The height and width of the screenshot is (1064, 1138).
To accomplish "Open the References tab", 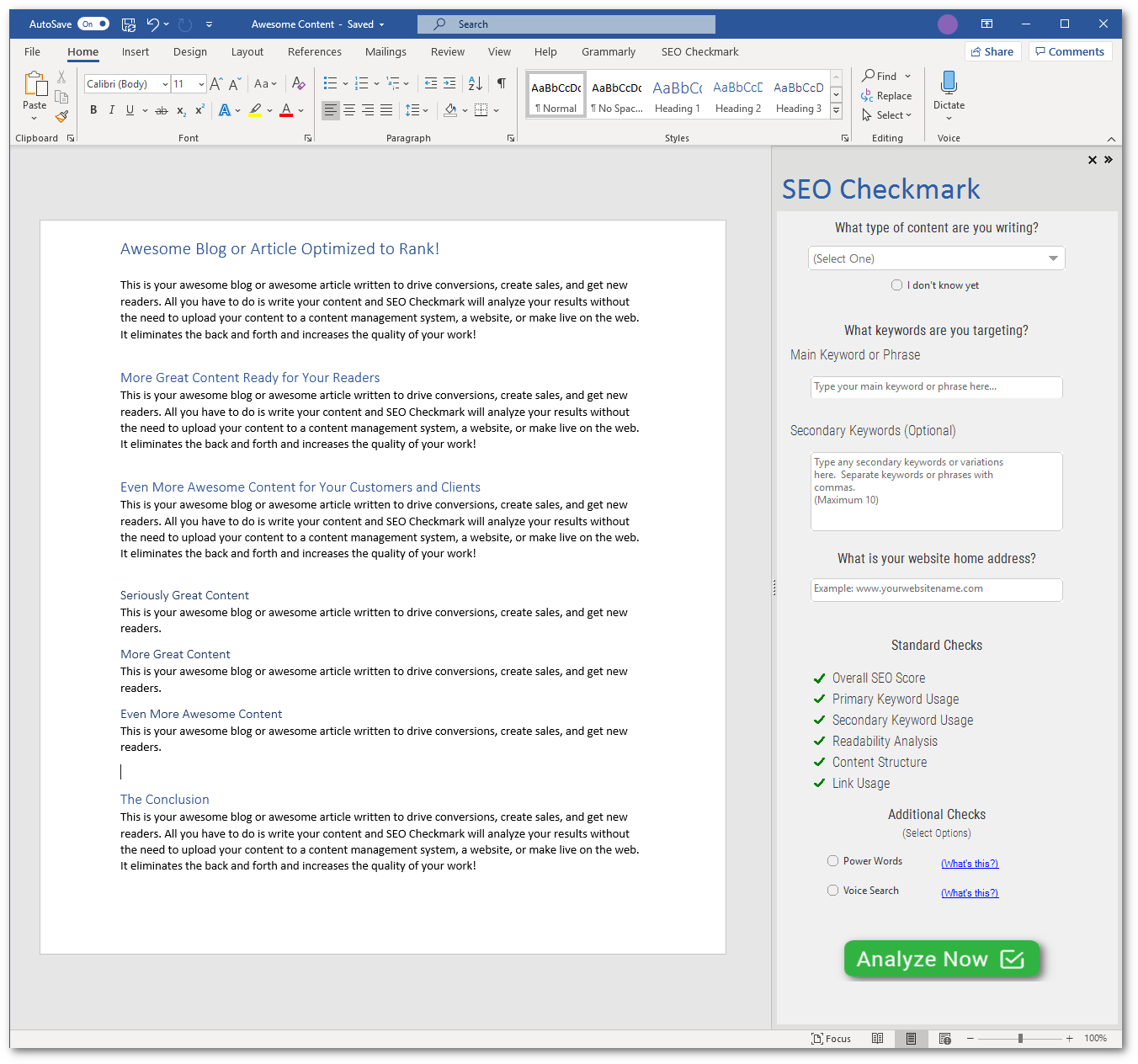I will point(315,52).
